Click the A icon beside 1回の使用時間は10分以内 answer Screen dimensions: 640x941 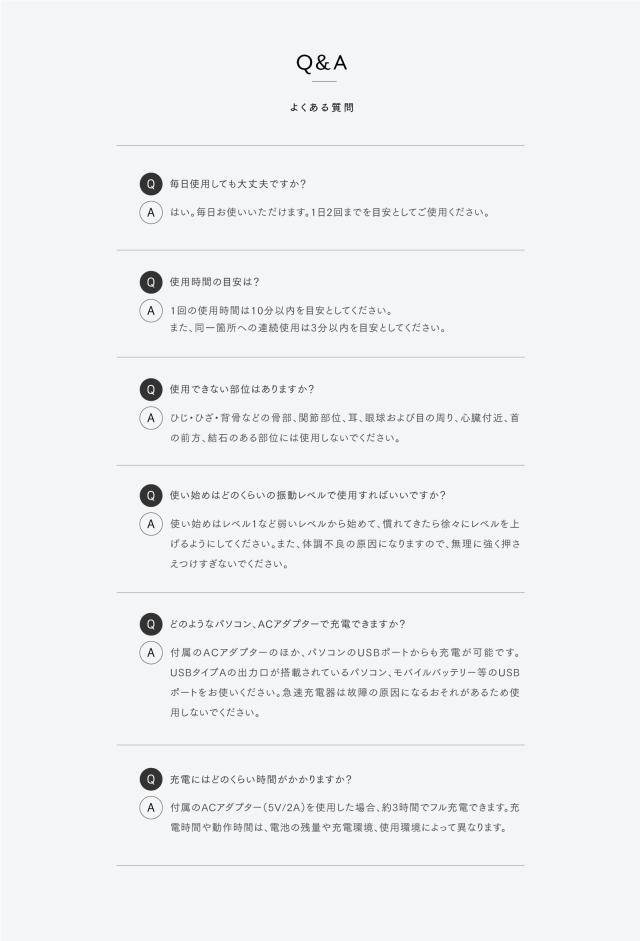point(151,311)
